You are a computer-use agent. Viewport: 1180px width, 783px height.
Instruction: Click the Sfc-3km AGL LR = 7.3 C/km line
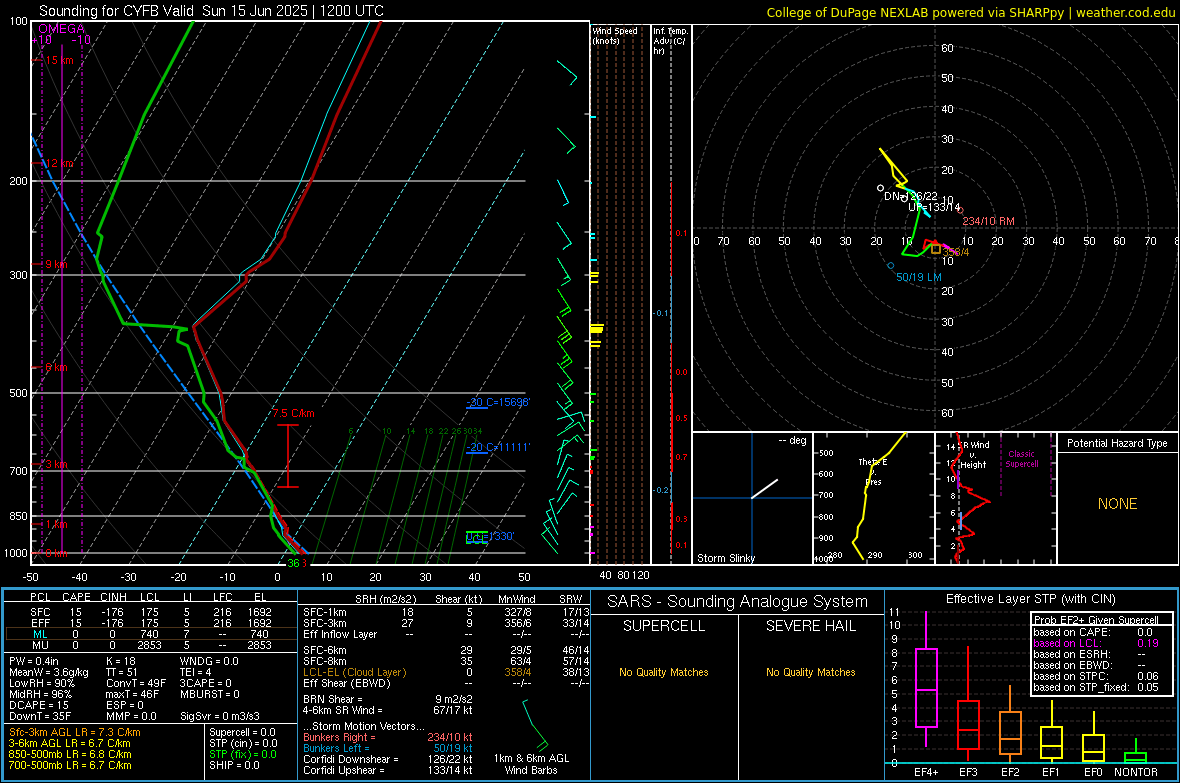pos(75,732)
